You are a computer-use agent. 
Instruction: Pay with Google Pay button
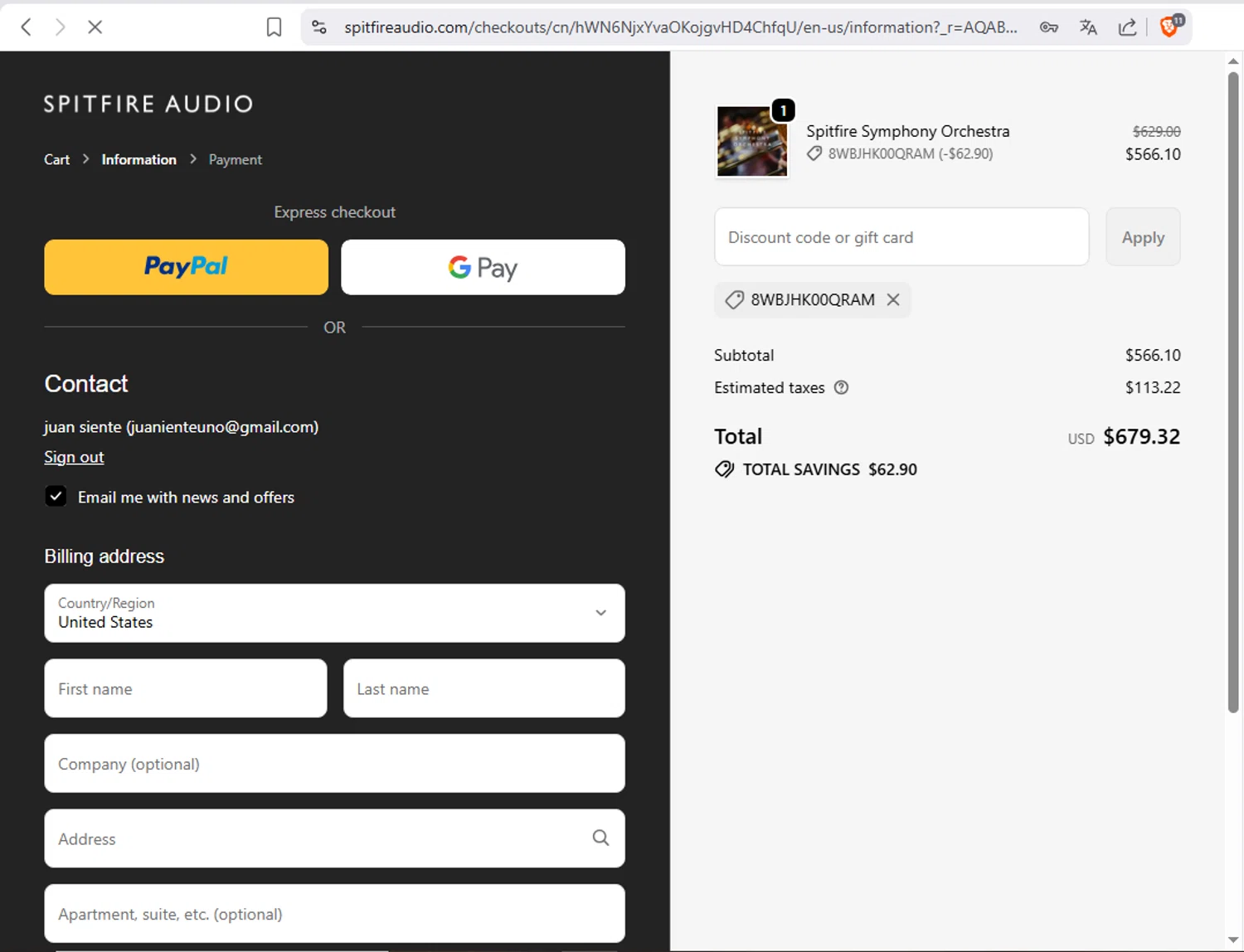point(483,267)
